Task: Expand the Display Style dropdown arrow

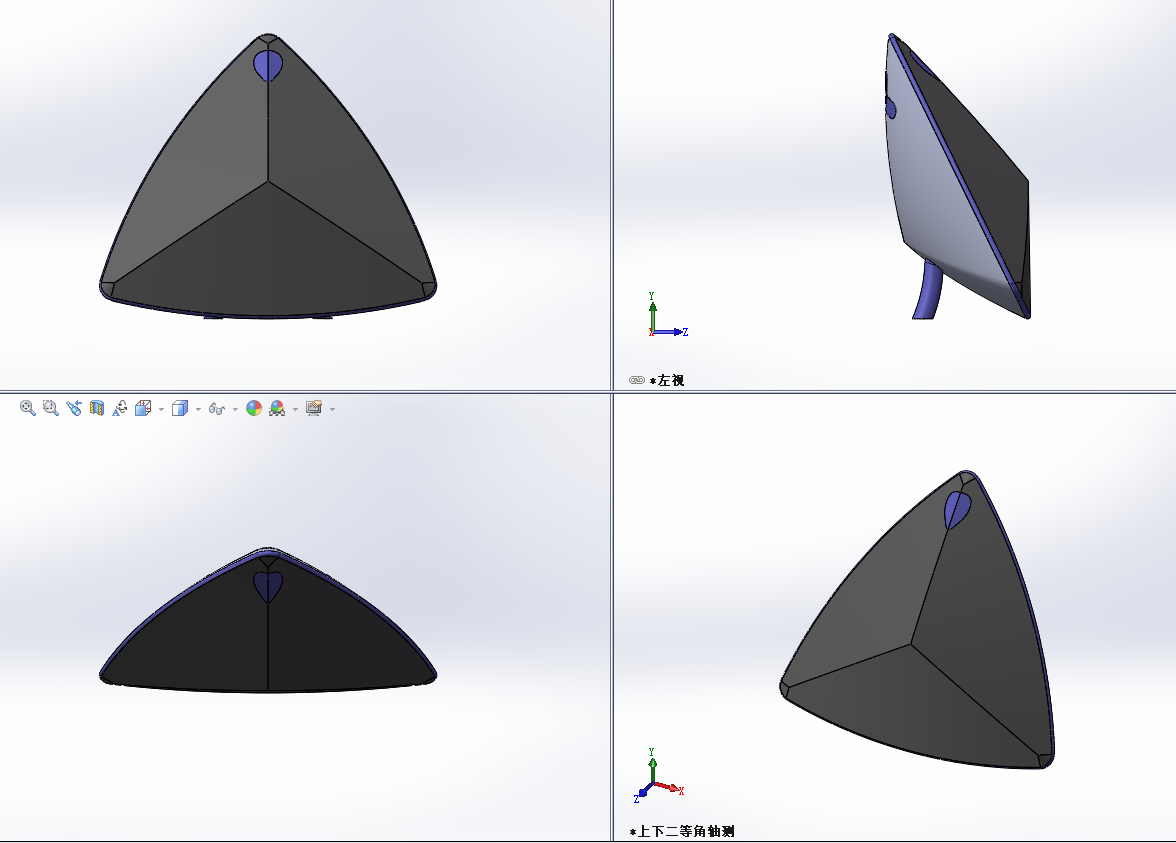Action: coord(198,409)
